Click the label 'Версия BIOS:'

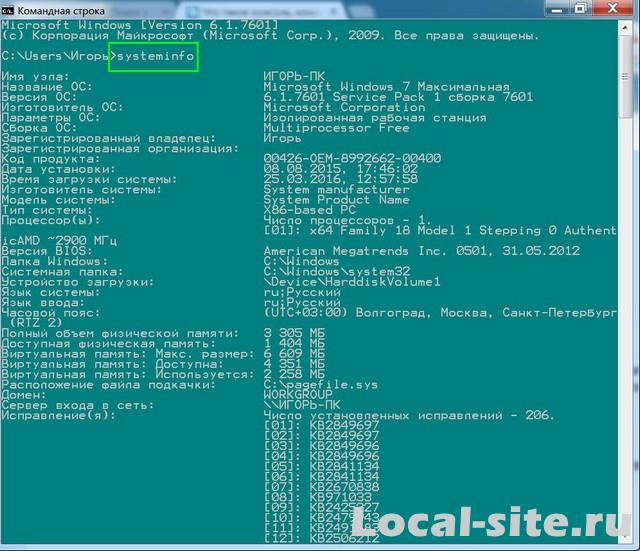pos(47,251)
